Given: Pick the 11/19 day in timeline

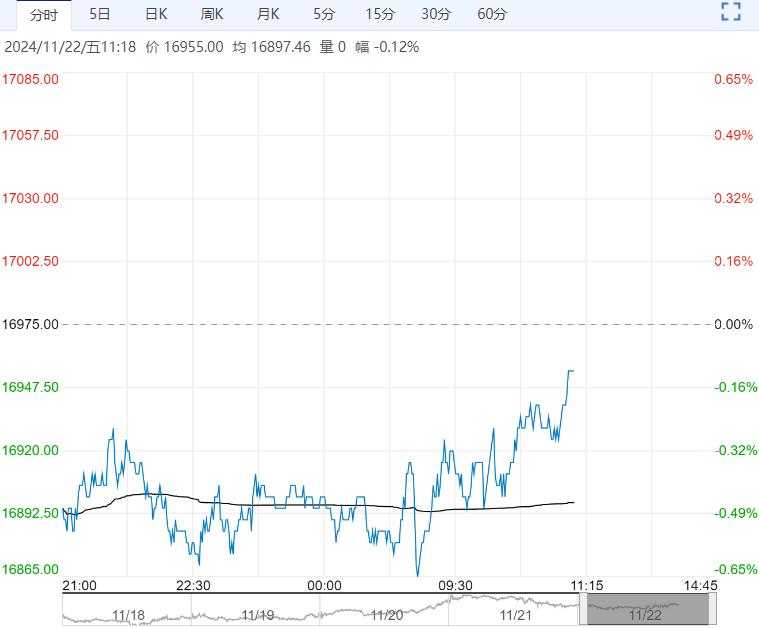Looking at the screenshot, I should pyautogui.click(x=257, y=614).
